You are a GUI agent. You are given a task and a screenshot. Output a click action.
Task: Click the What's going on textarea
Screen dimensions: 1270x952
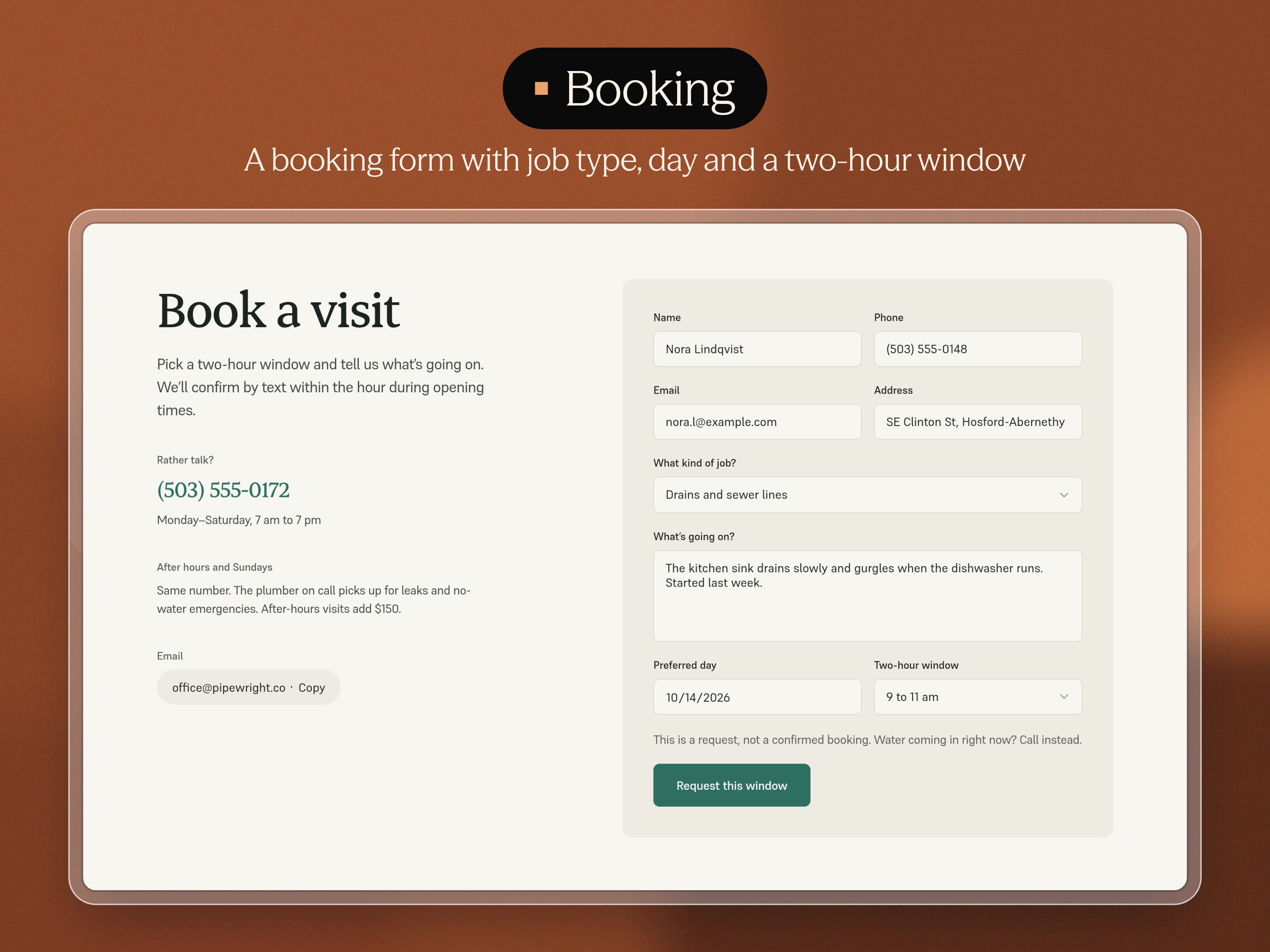pos(868,596)
